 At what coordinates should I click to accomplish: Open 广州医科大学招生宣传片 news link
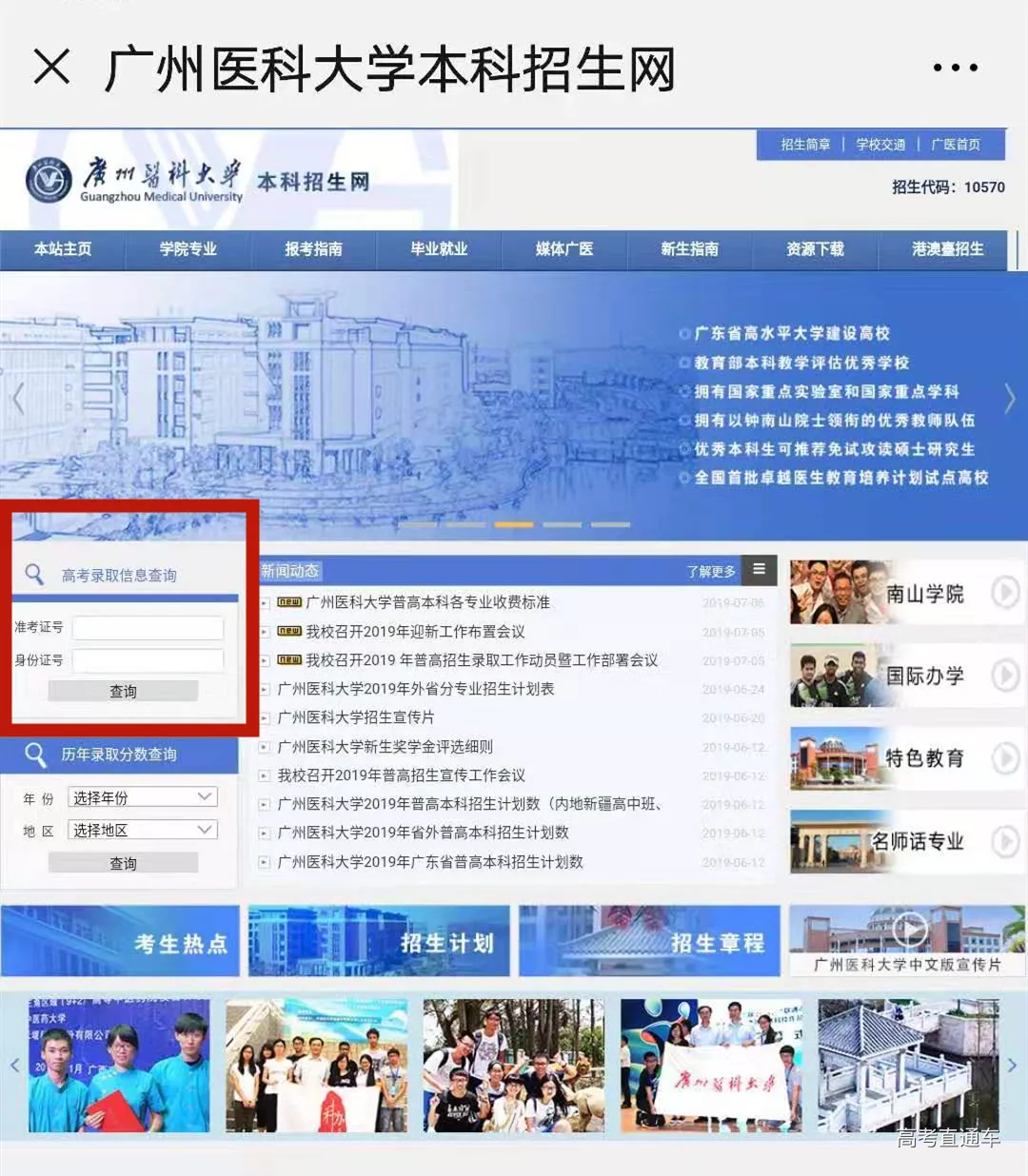356,717
